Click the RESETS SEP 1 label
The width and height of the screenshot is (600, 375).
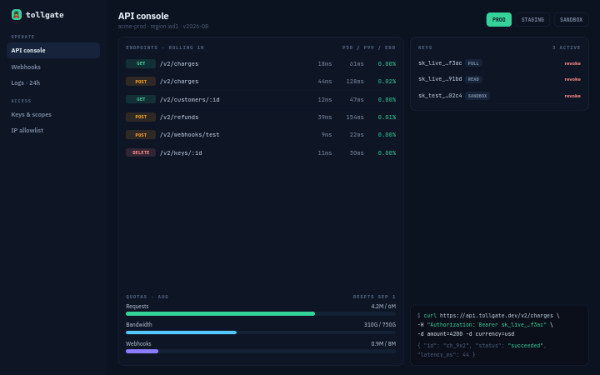pos(374,297)
